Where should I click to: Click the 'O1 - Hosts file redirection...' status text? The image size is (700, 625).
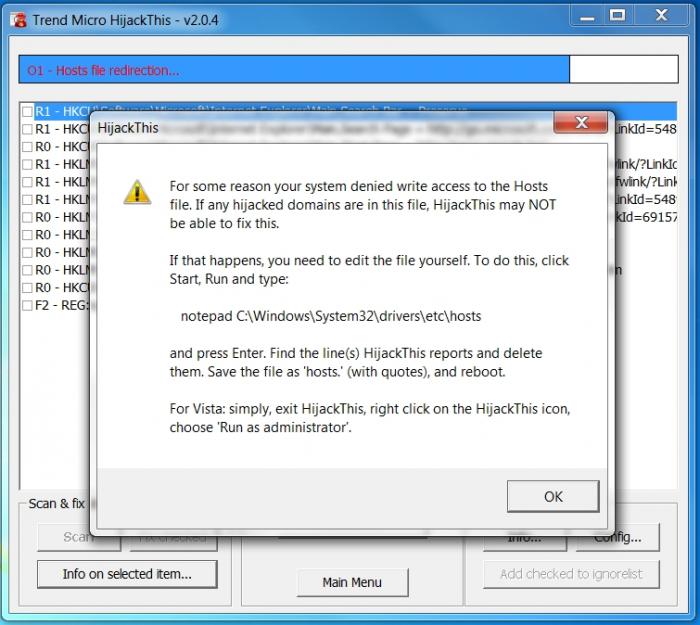103,71
